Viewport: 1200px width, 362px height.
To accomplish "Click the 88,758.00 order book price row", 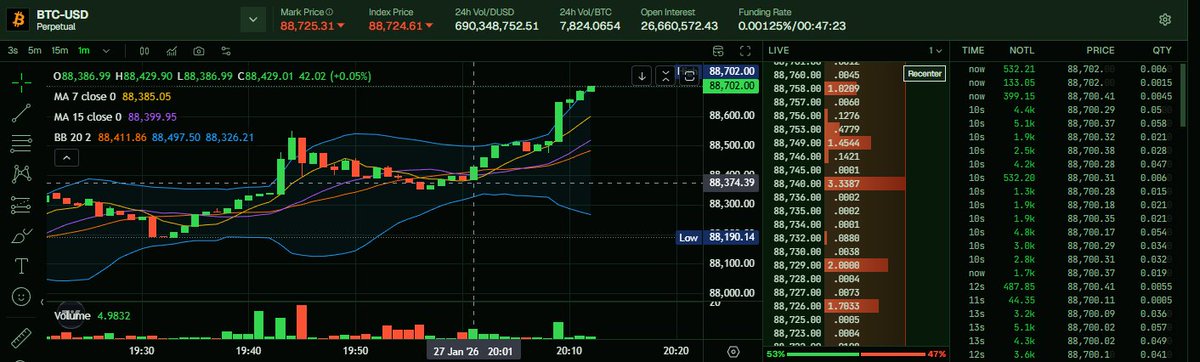I will (857, 88).
